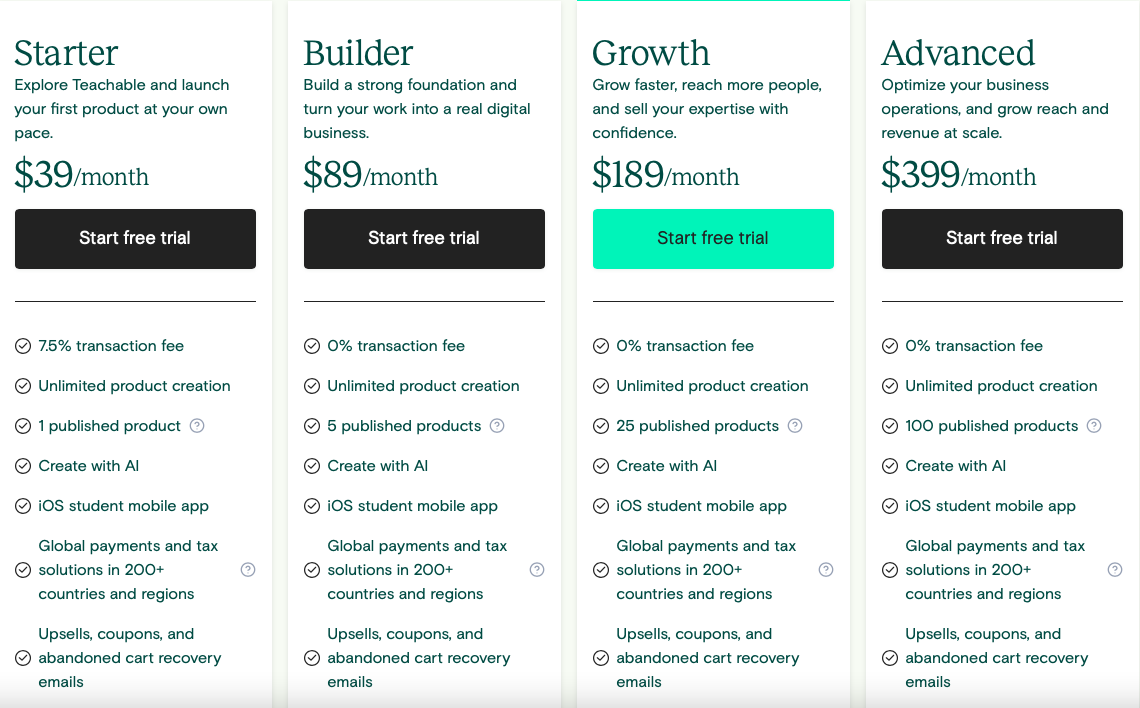The height and width of the screenshot is (708, 1140).
Task: Select the Advanced plan heading
Action: (x=958, y=53)
